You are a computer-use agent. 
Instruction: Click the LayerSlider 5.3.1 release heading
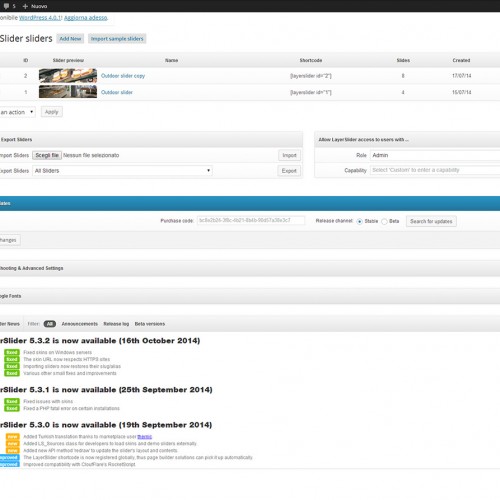pos(106,390)
